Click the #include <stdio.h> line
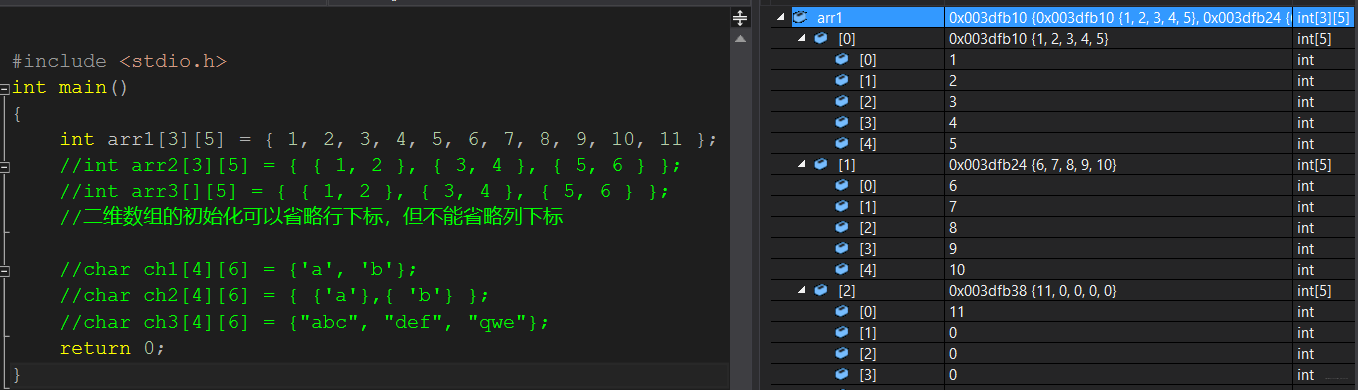The height and width of the screenshot is (390, 1358). (120, 62)
